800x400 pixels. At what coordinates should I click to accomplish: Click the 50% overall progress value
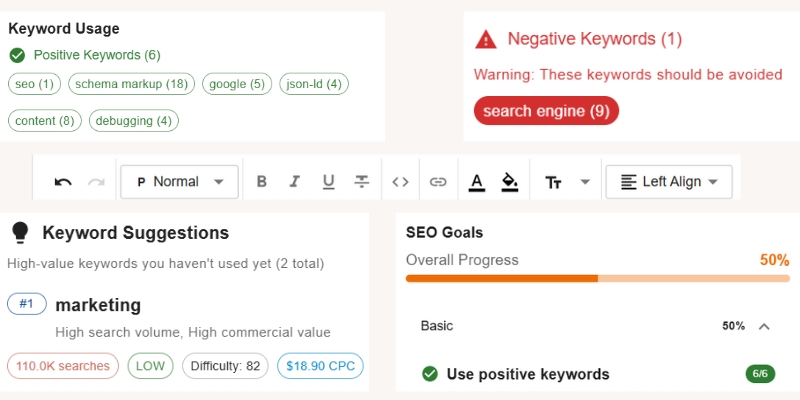(774, 260)
